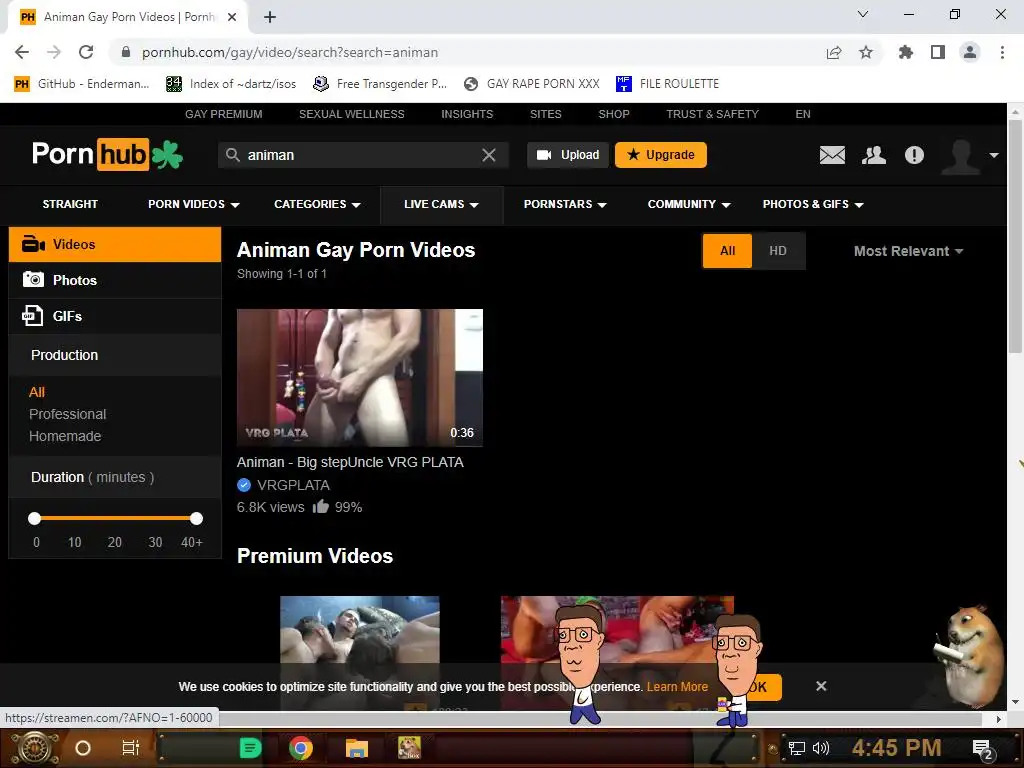Open the green chat app on taskbar
Viewport: 1024px width, 768px height.
point(250,748)
